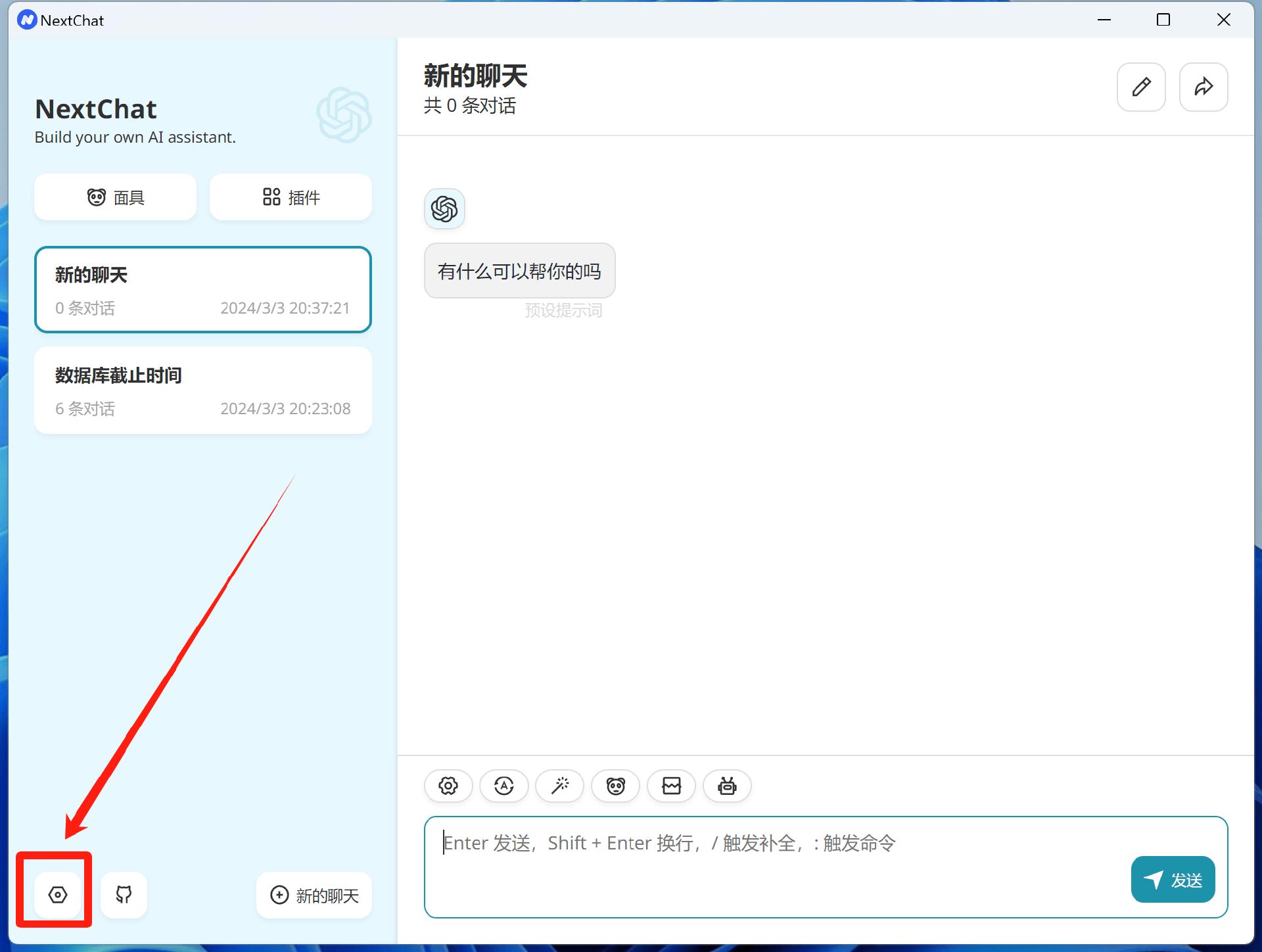1262x952 pixels.
Task: Toggle edit mode with the pencil icon
Action: (x=1141, y=87)
